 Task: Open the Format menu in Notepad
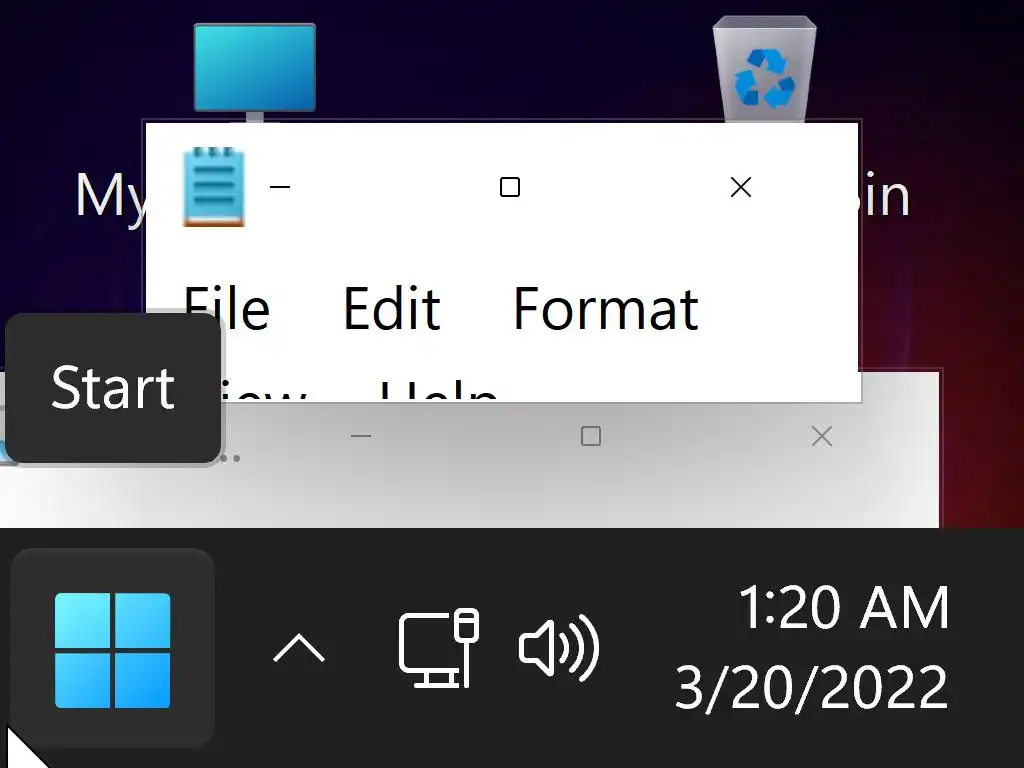605,309
